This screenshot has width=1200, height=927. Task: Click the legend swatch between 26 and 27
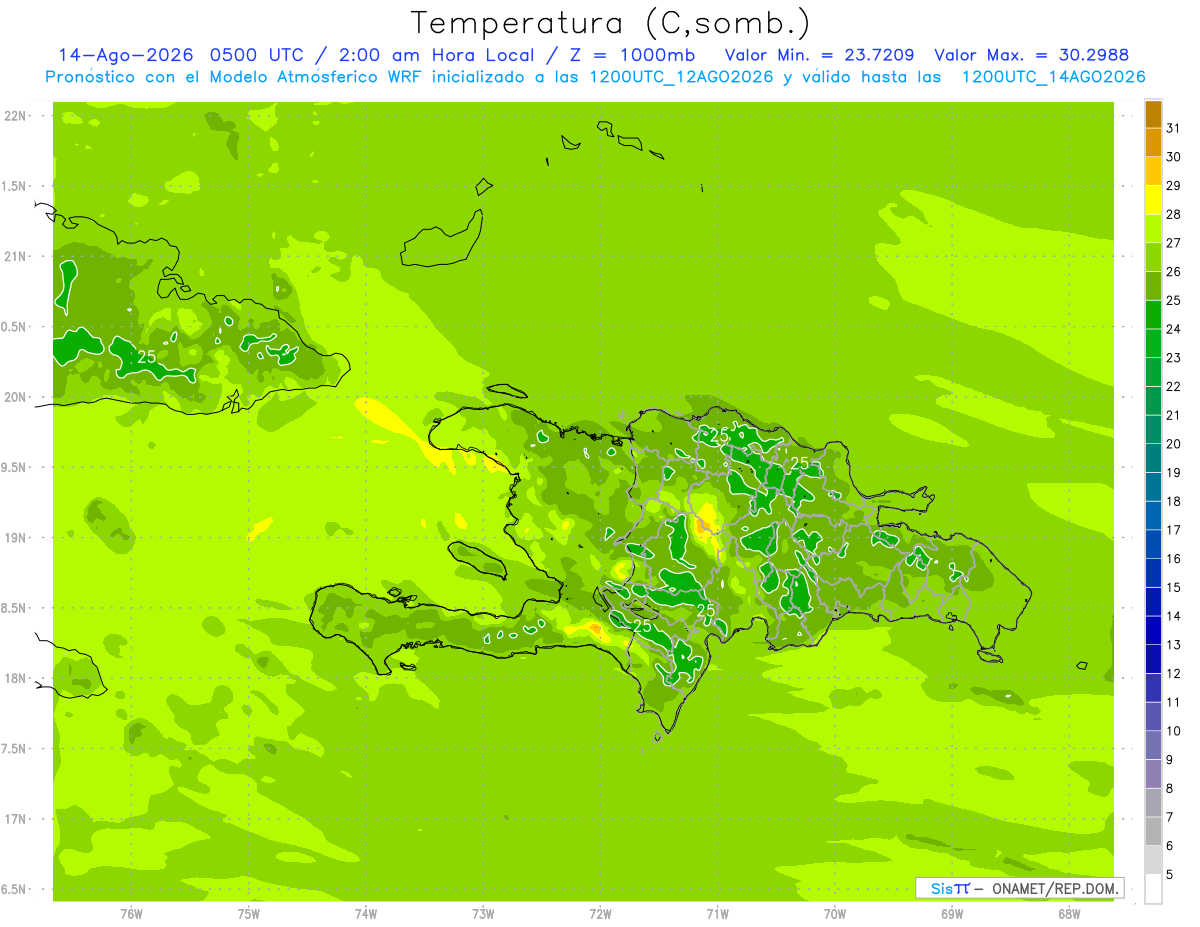1153,257
